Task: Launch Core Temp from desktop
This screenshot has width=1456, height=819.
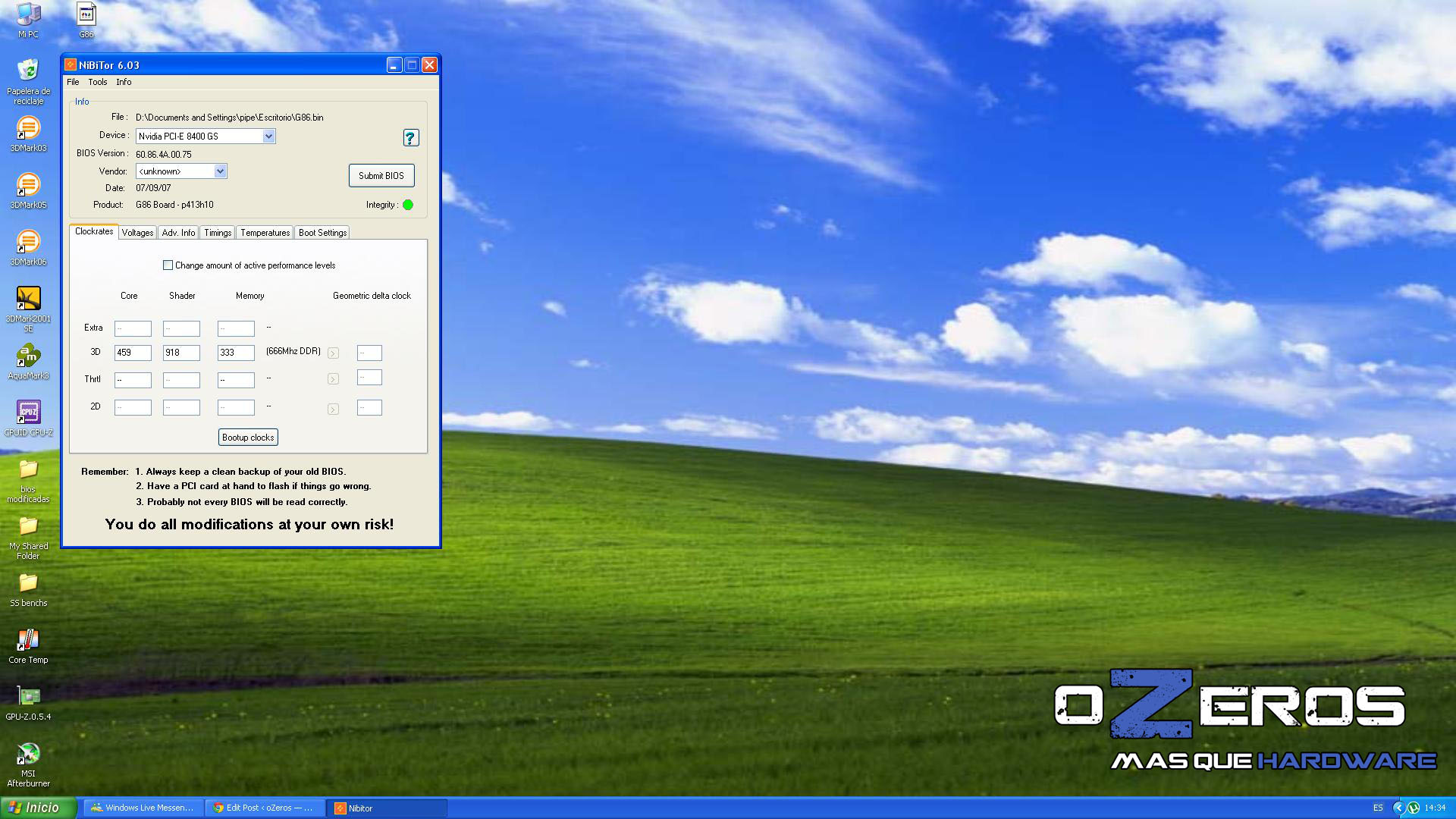Action: click(x=28, y=646)
